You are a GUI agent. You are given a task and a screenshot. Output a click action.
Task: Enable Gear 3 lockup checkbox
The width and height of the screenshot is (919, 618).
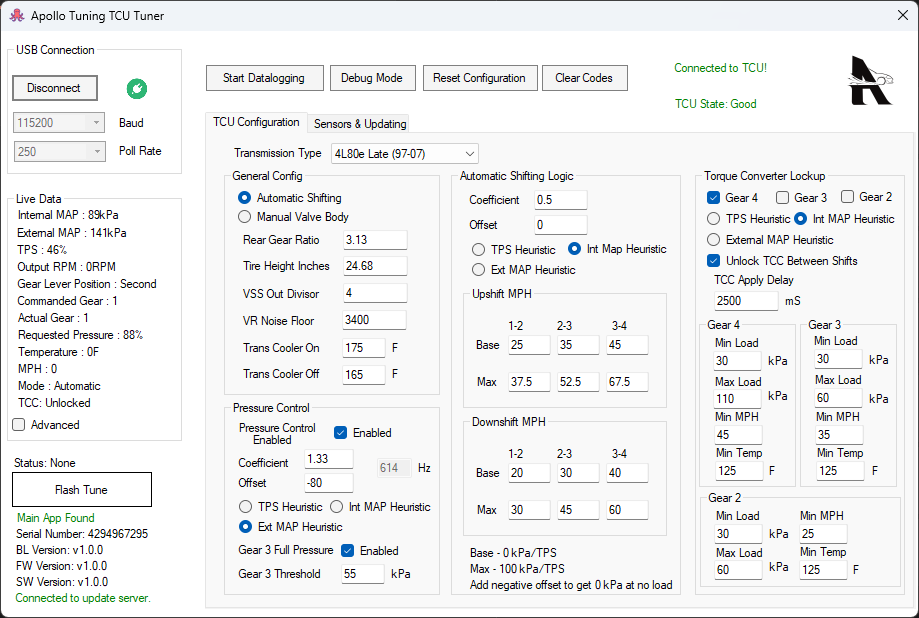pos(801,198)
